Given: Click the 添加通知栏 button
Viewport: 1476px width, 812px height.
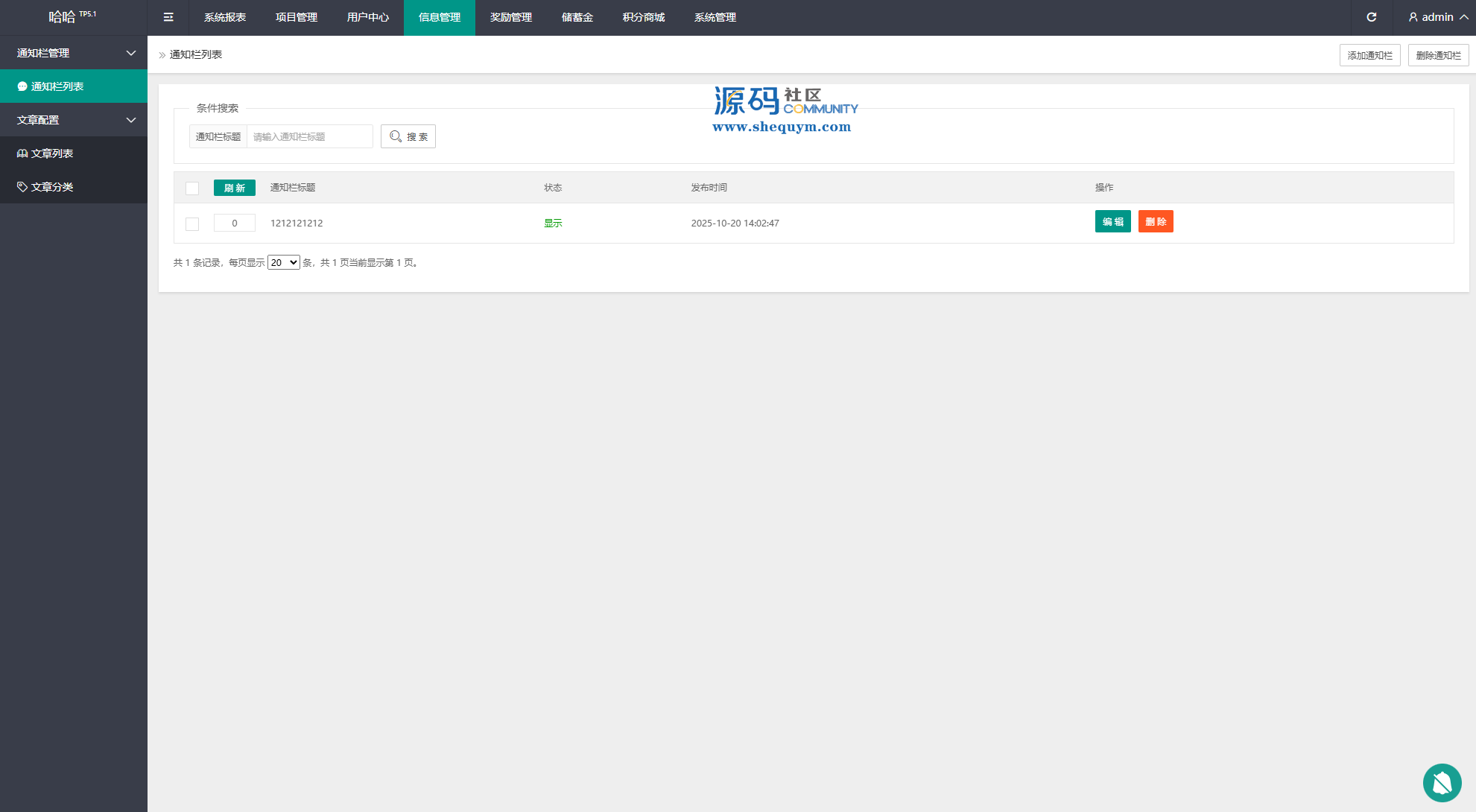Looking at the screenshot, I should (1369, 55).
